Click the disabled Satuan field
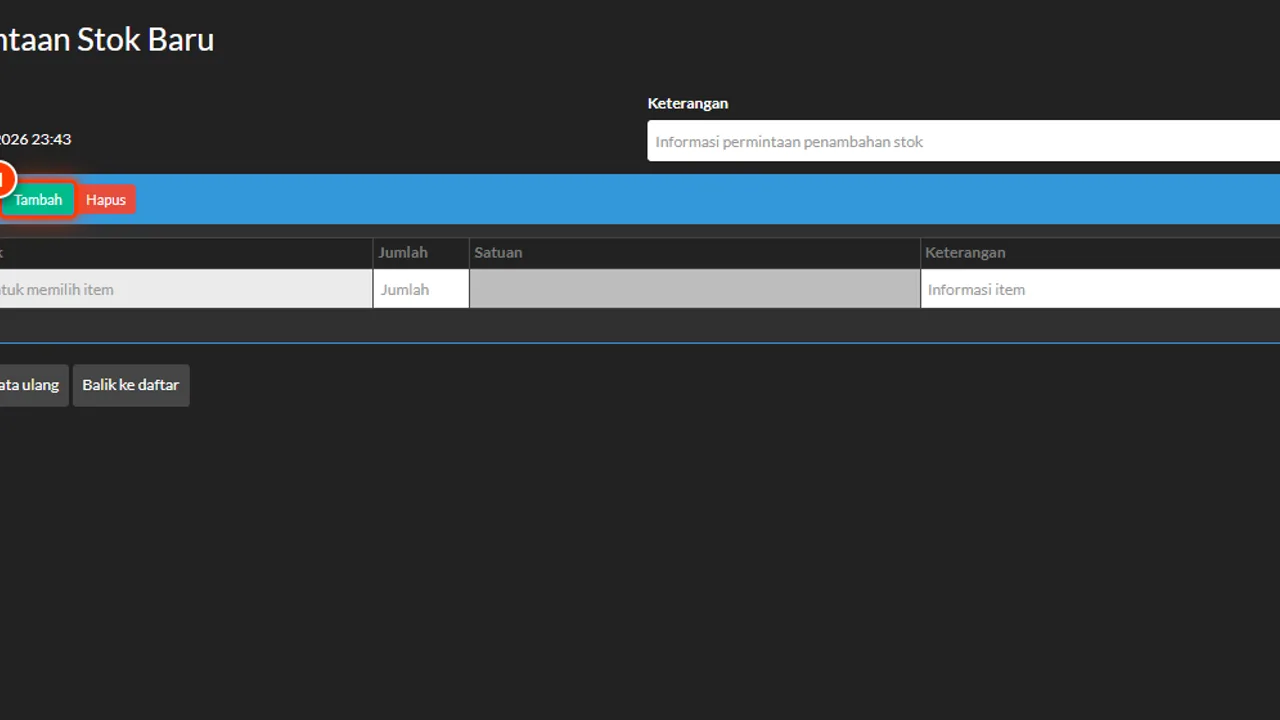This screenshot has width=1280, height=720. 695,289
